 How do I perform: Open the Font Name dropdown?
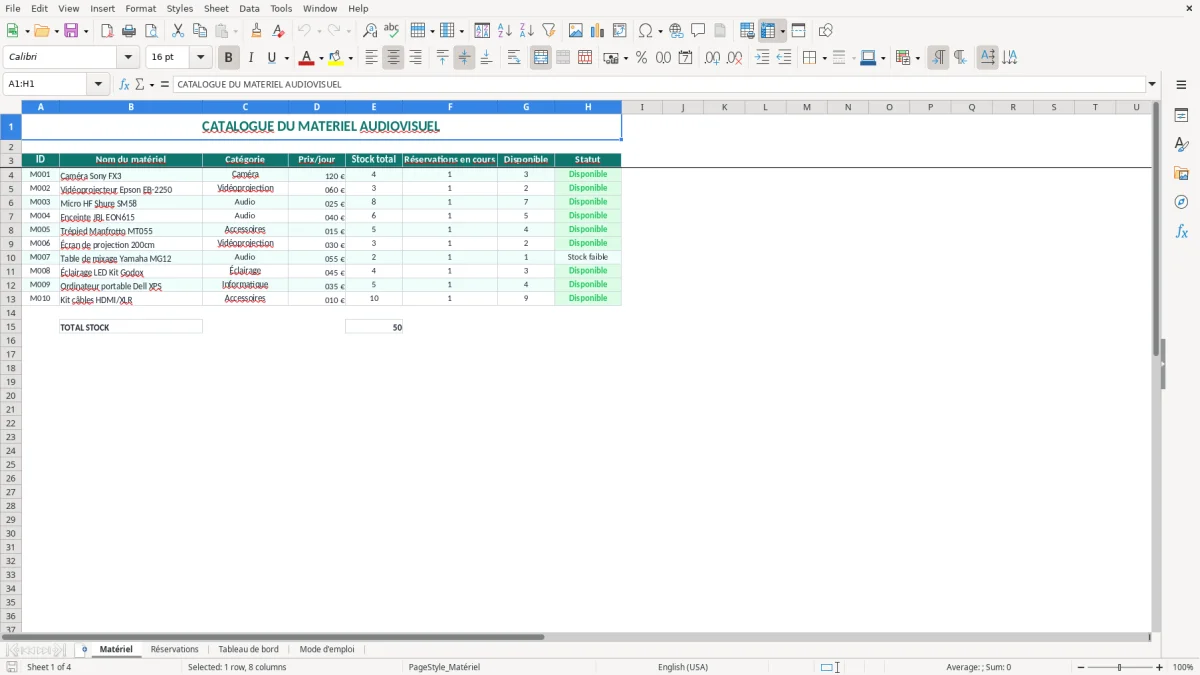point(128,58)
